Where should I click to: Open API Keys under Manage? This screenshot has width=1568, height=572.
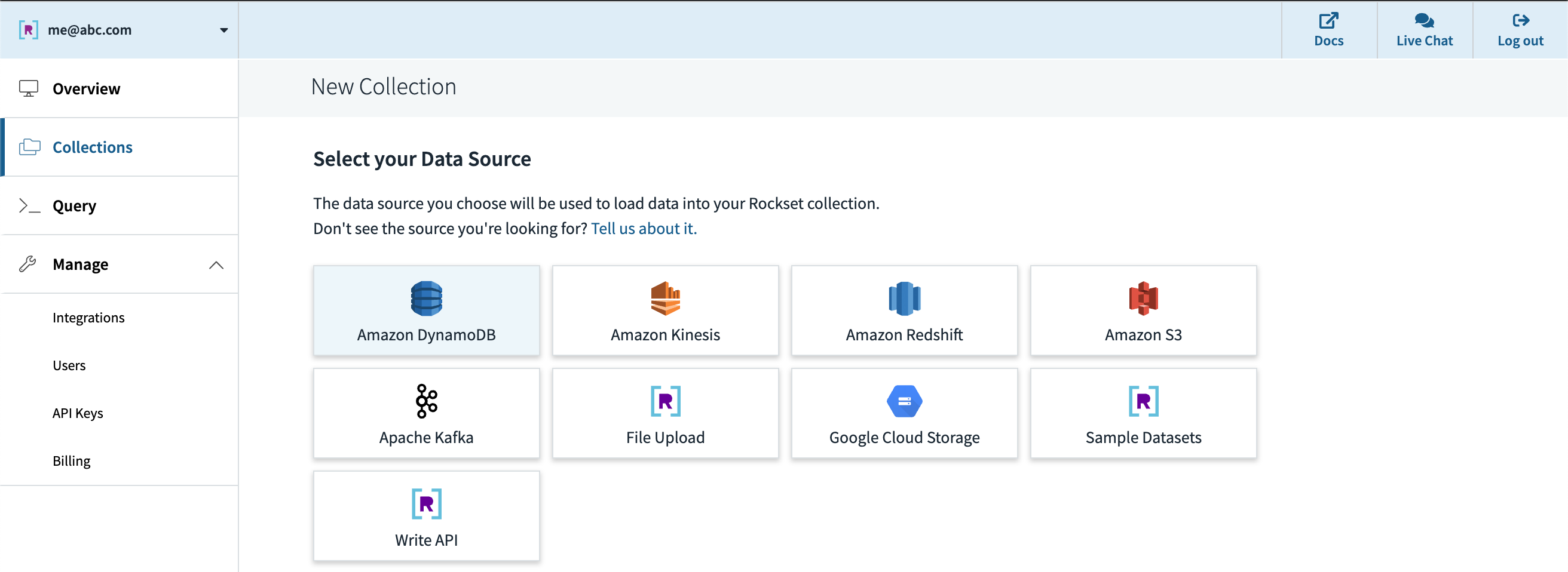[x=78, y=413]
